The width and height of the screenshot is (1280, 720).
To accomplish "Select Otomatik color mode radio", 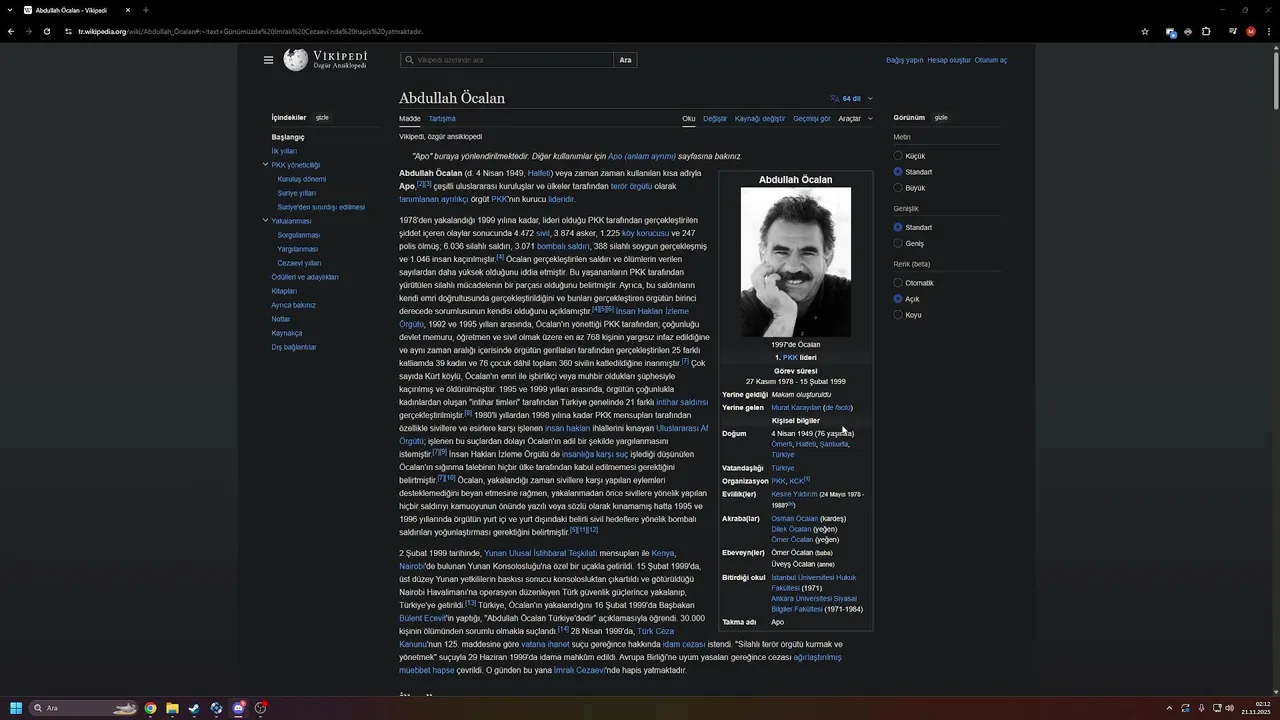I will 898,283.
